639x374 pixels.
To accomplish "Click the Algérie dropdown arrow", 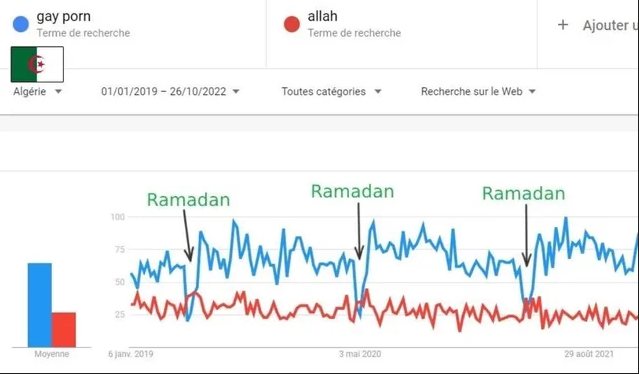I will [x=58, y=92].
